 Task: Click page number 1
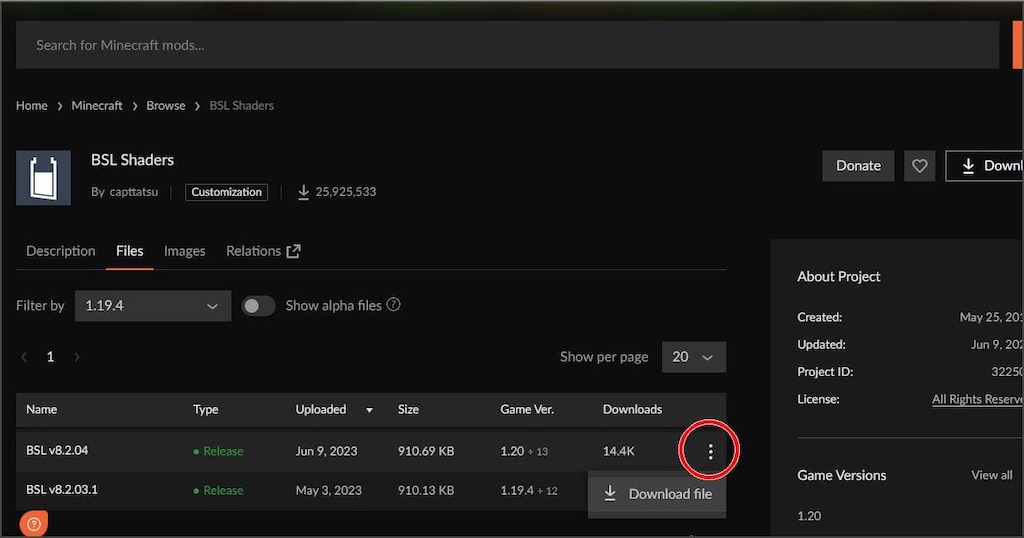coord(50,357)
